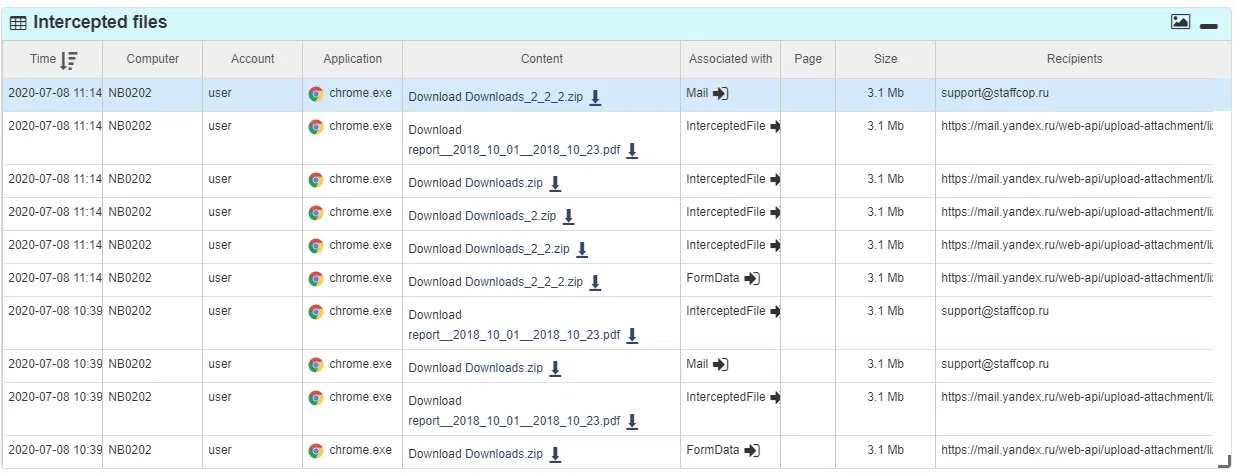This screenshot has height=475, width=1236.
Task: Open the FormData arrow for Downloads_2_2_2.zip
Action: [x=752, y=279]
